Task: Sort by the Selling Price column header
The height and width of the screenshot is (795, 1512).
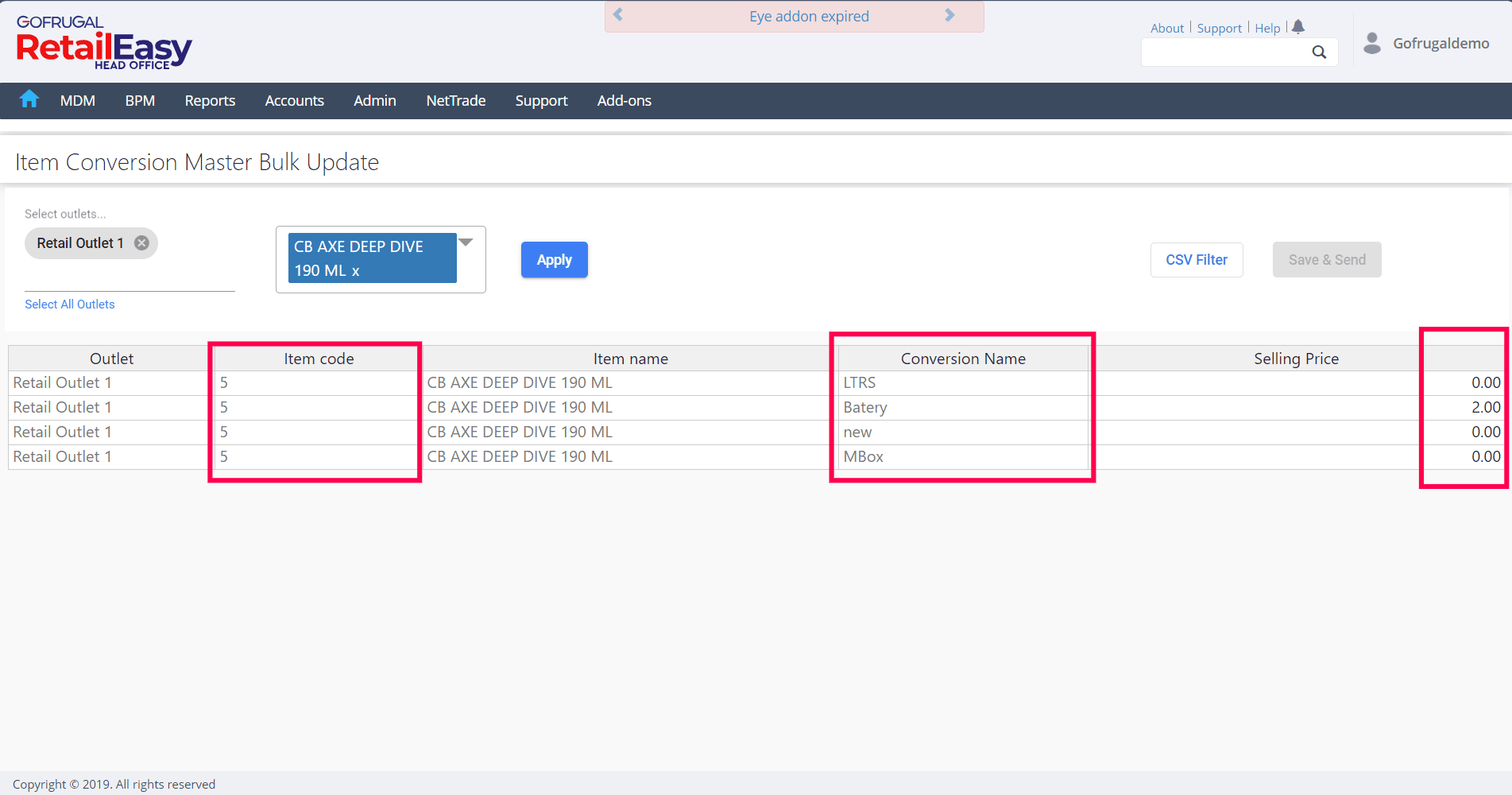Action: point(1296,359)
